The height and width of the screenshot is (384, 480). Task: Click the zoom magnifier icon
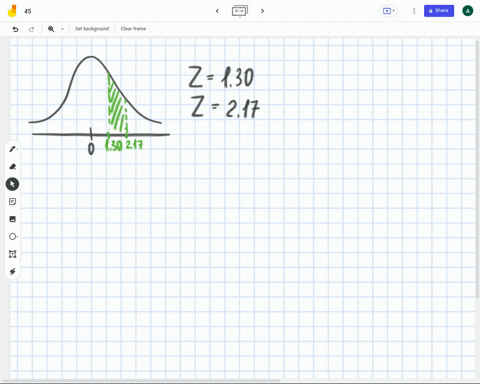point(51,29)
